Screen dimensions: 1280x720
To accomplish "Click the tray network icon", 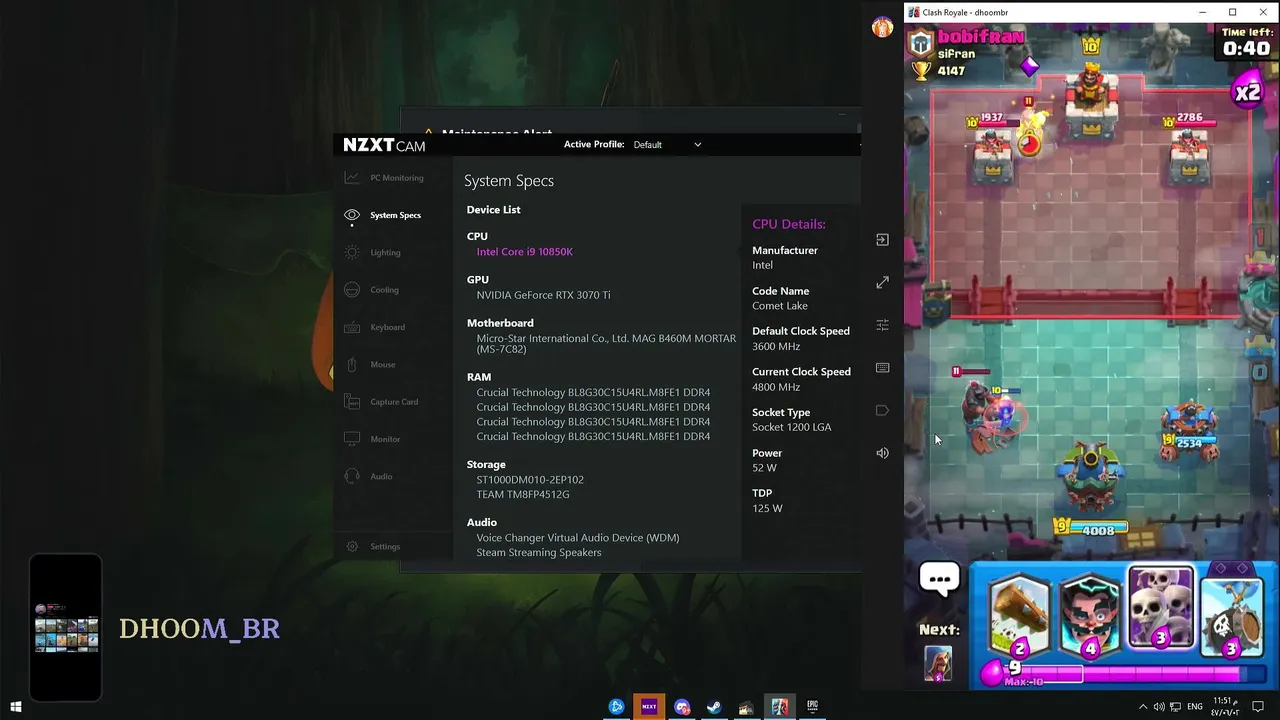I will pos(1175,707).
